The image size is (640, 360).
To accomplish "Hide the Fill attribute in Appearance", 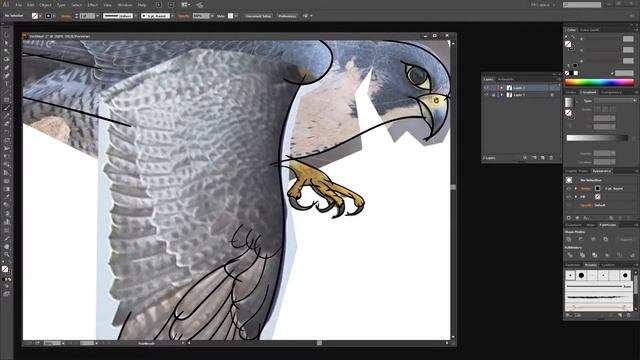I will click(569, 197).
